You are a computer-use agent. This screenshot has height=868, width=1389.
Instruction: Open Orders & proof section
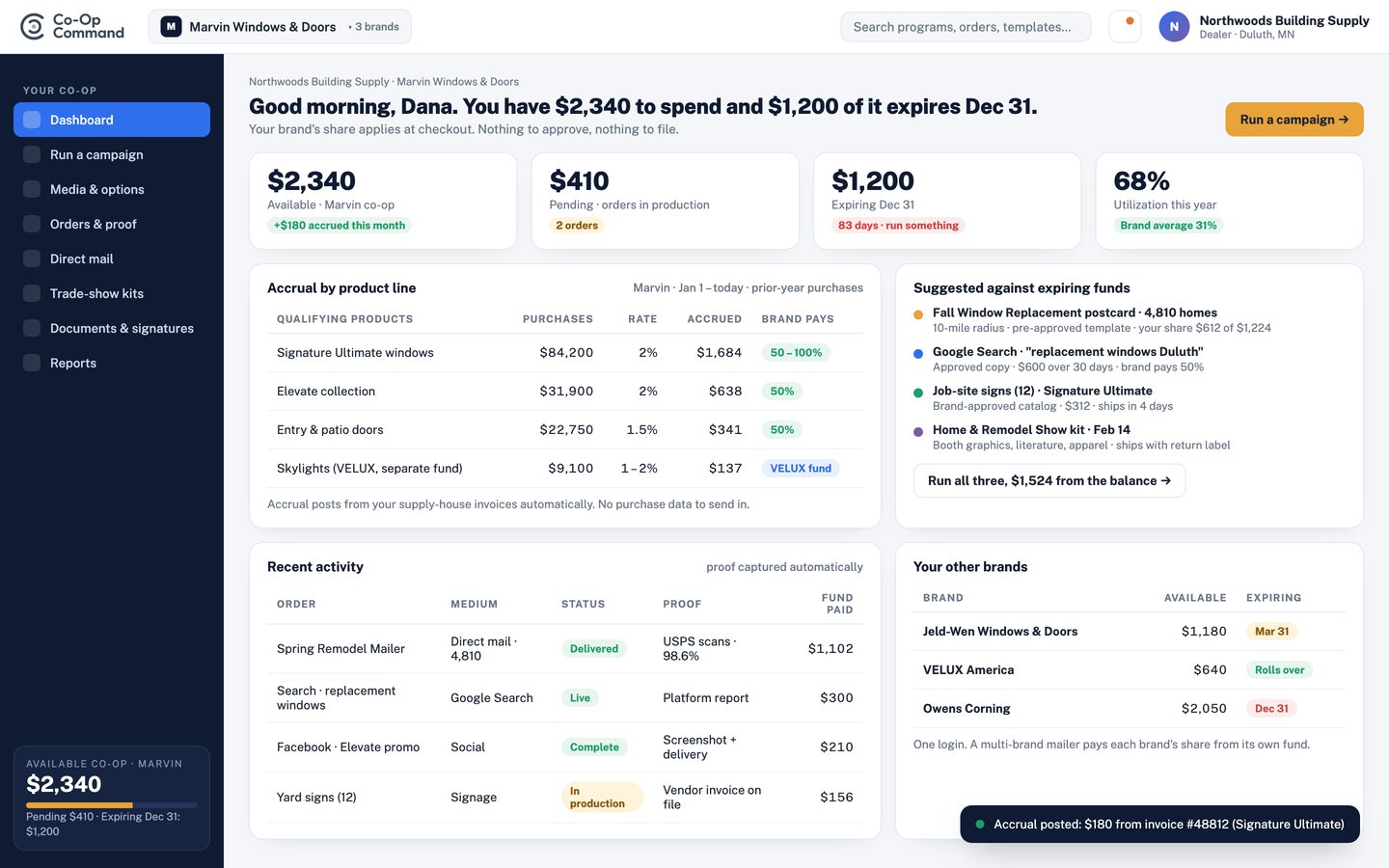coord(112,224)
